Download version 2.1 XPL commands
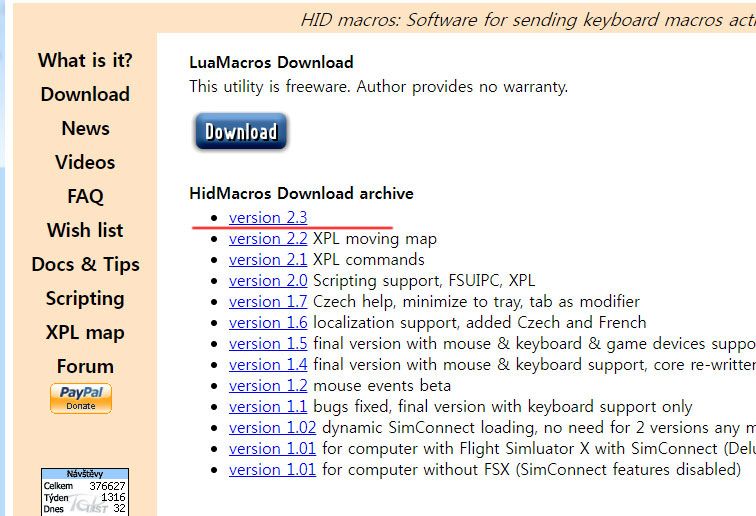Viewport: 756px width, 516px height. (268, 259)
